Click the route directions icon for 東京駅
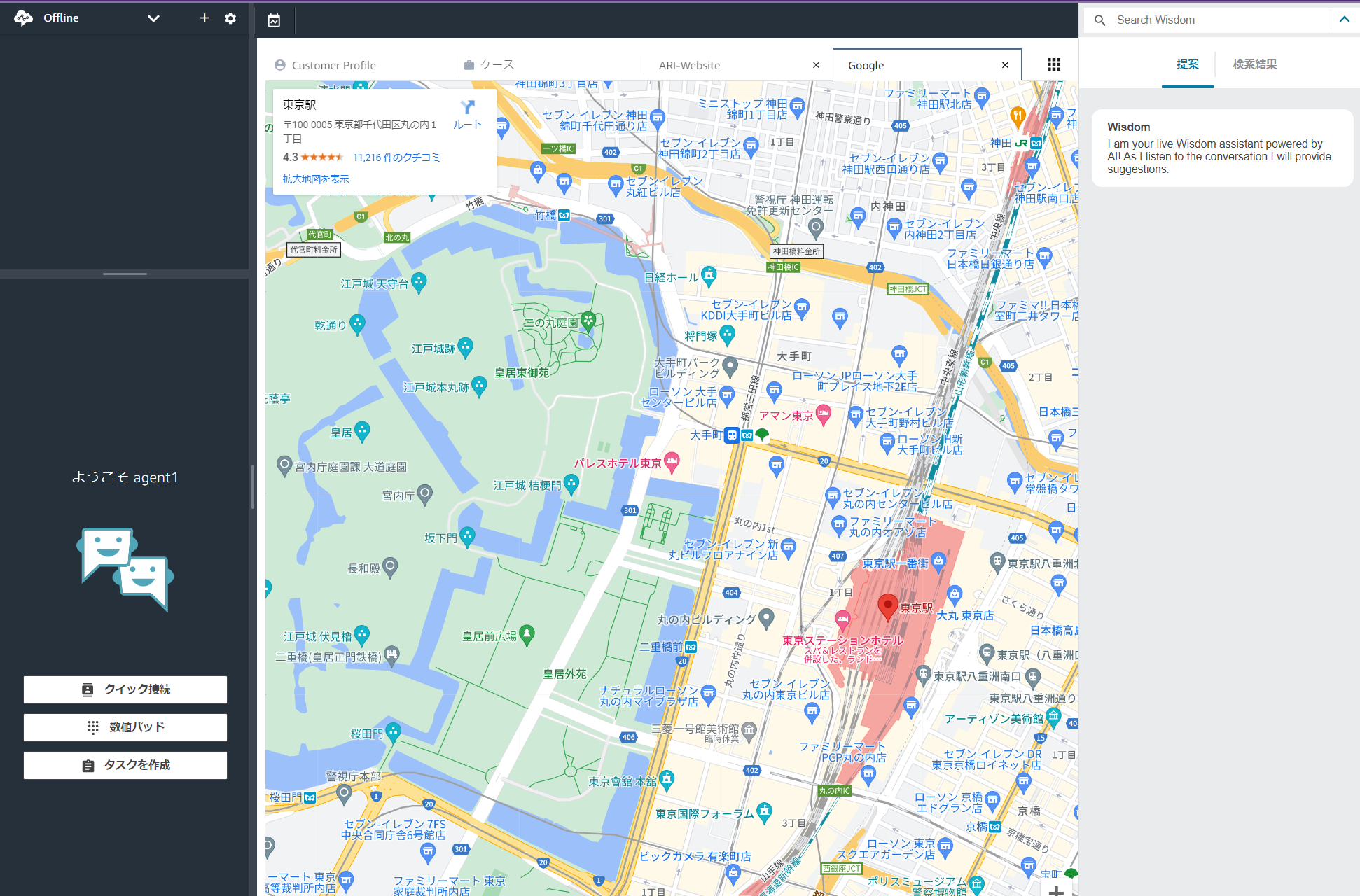Screen dimensions: 1360x896 click(x=467, y=108)
